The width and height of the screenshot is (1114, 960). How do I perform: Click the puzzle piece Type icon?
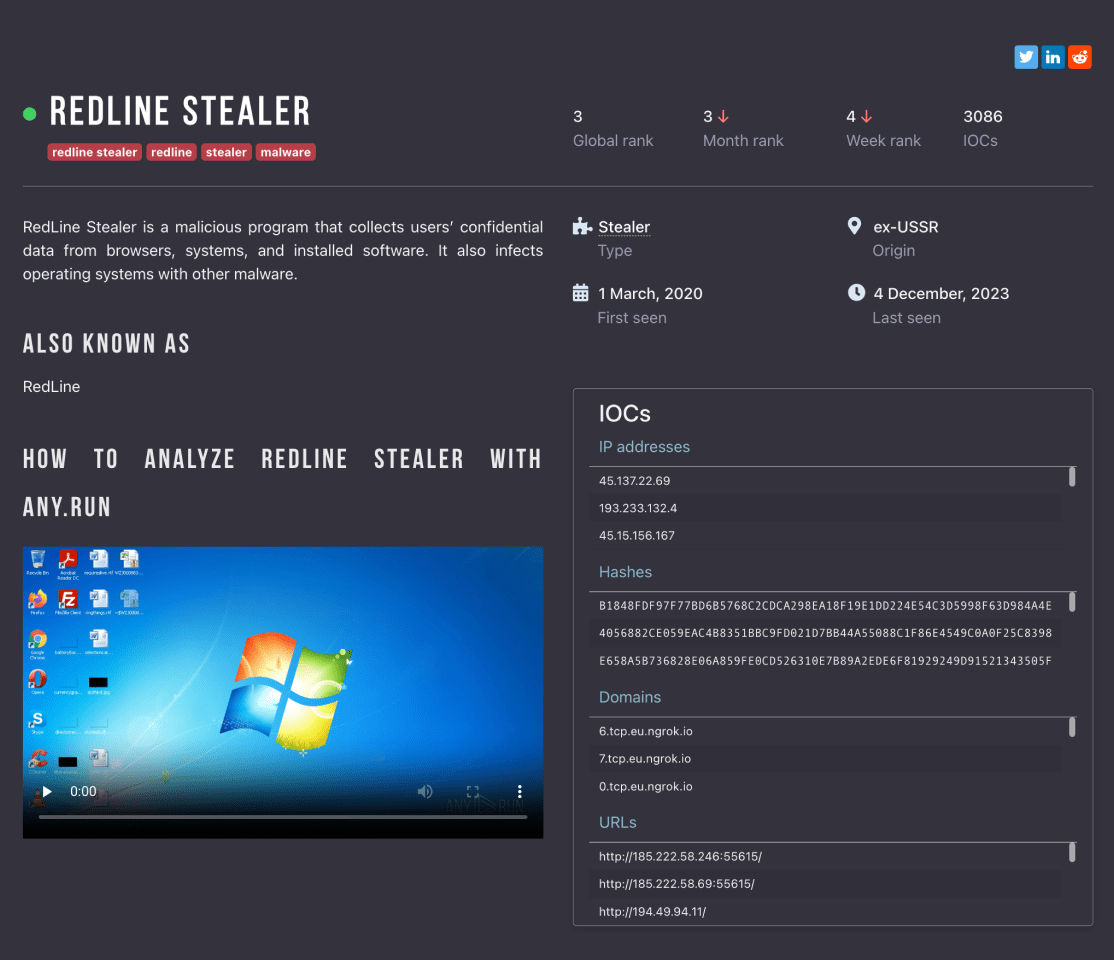[582, 226]
